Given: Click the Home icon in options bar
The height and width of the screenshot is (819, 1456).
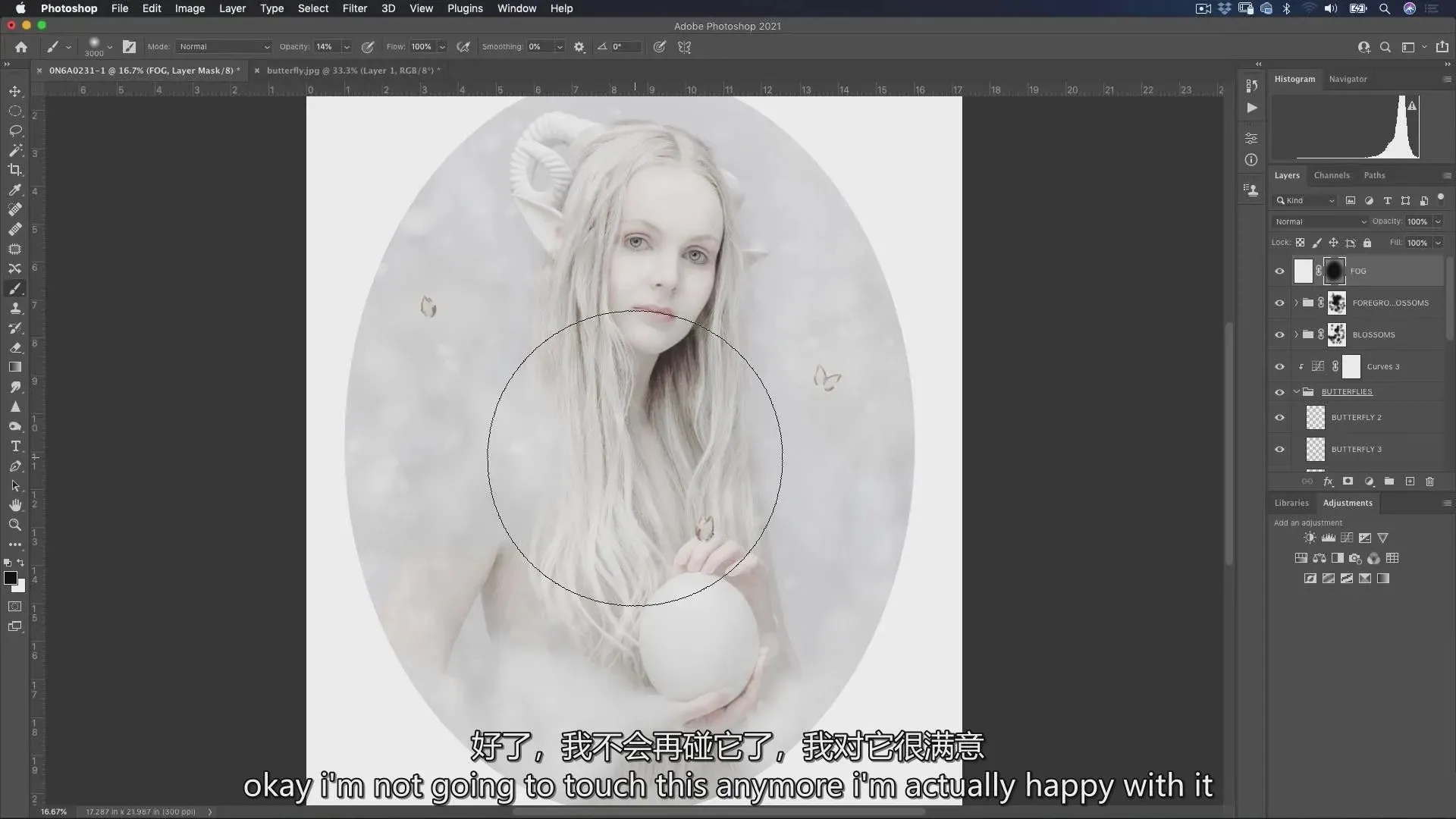Looking at the screenshot, I should 21,47.
